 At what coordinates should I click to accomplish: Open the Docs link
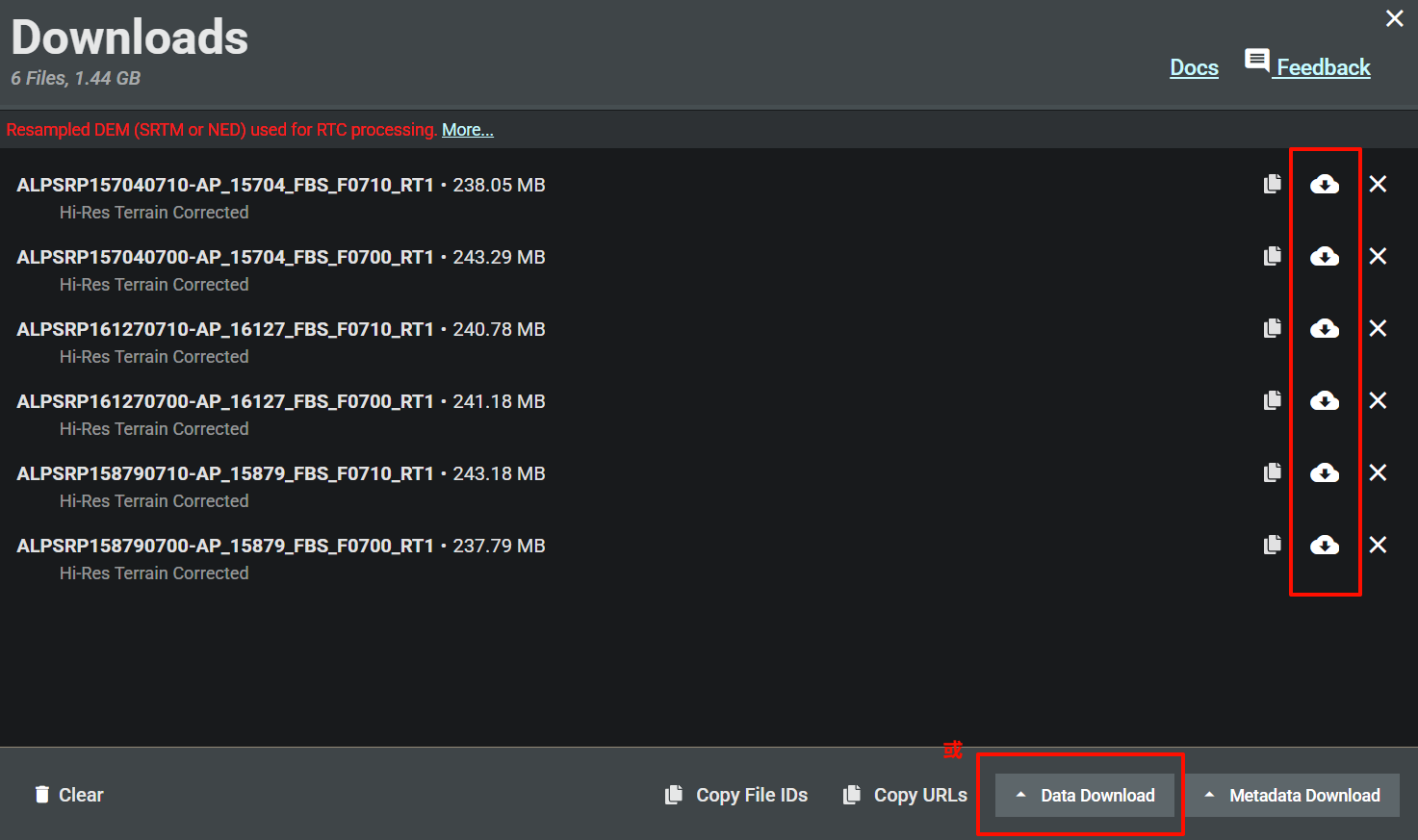(x=1194, y=67)
